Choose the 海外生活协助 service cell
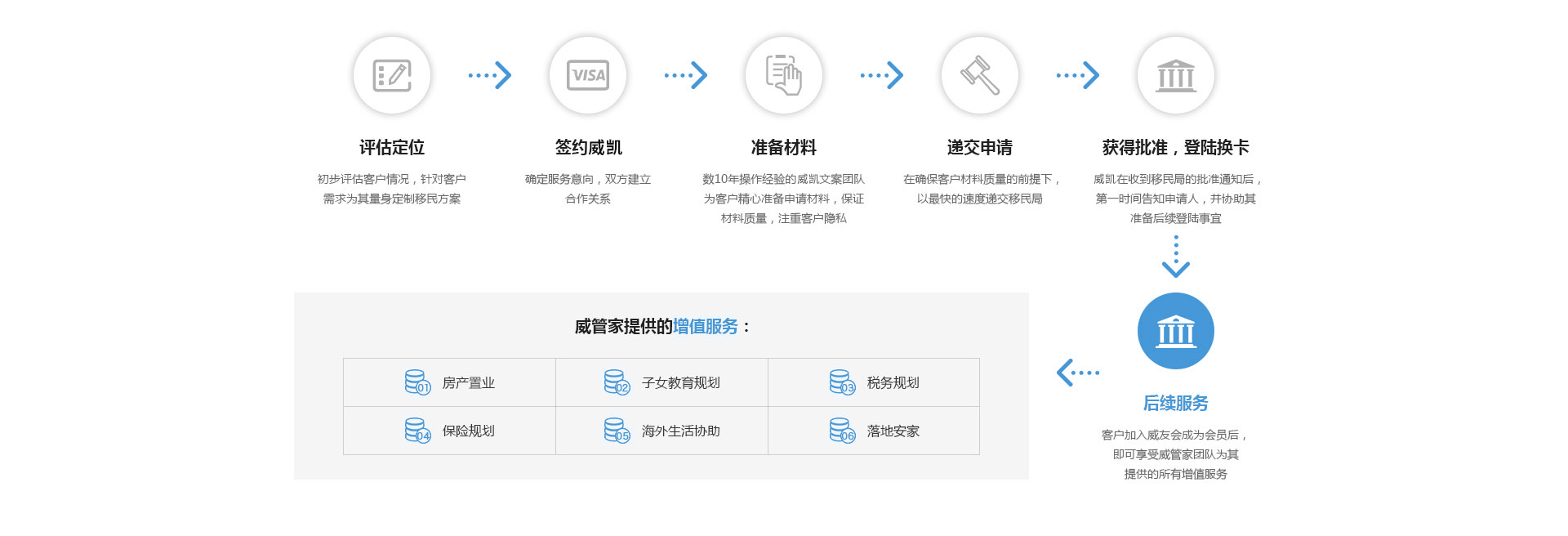The width and height of the screenshot is (1568, 536). coord(661,431)
